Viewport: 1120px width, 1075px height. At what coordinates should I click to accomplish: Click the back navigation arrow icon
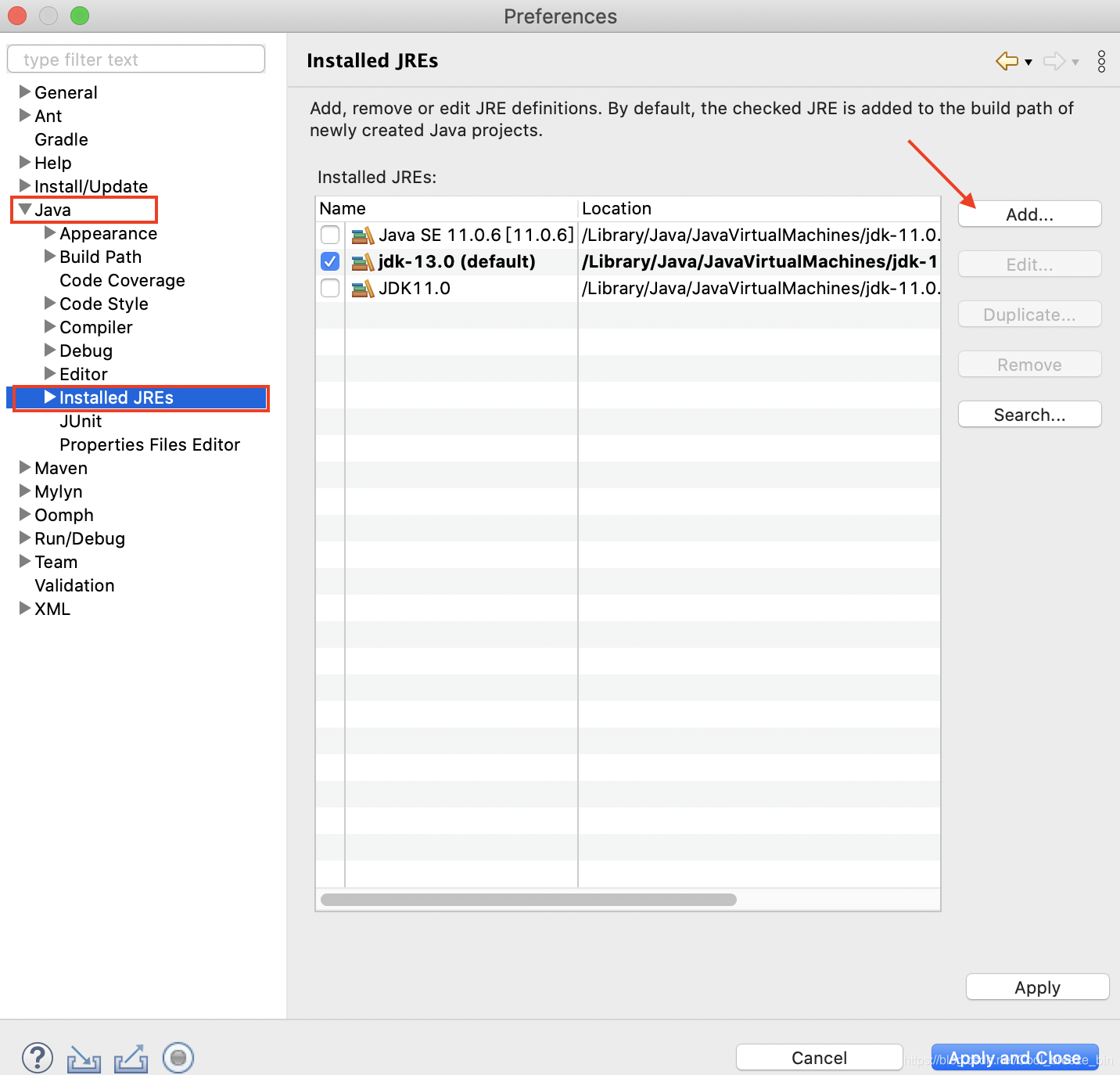tap(1007, 61)
